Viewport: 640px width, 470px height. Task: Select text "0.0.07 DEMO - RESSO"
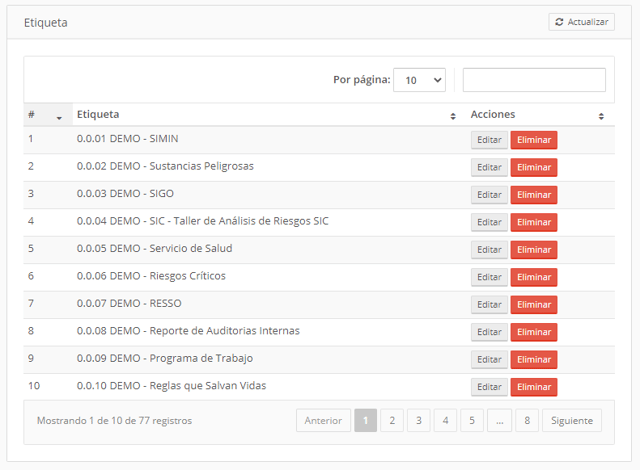129,303
